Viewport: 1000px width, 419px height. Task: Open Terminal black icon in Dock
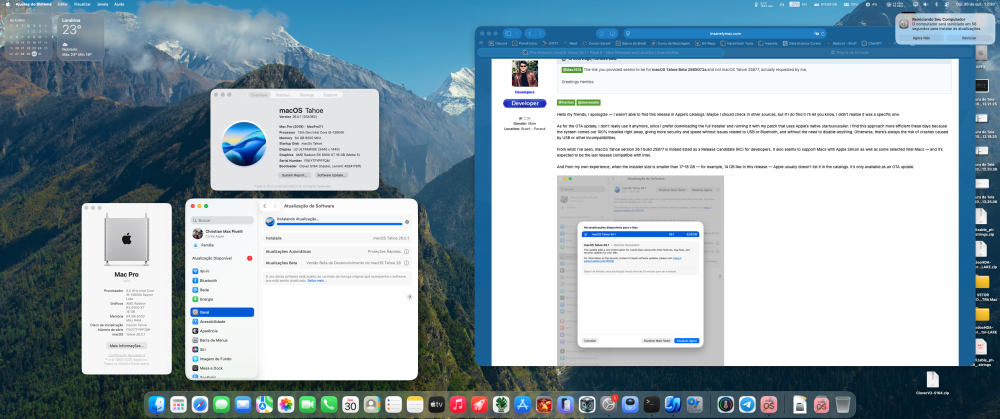[x=652, y=404]
